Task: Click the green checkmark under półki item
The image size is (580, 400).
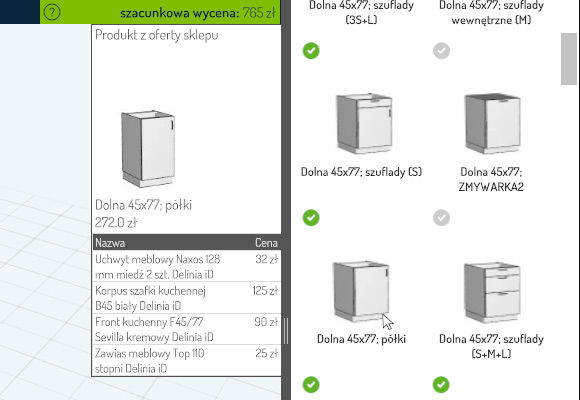Action: pos(311,384)
